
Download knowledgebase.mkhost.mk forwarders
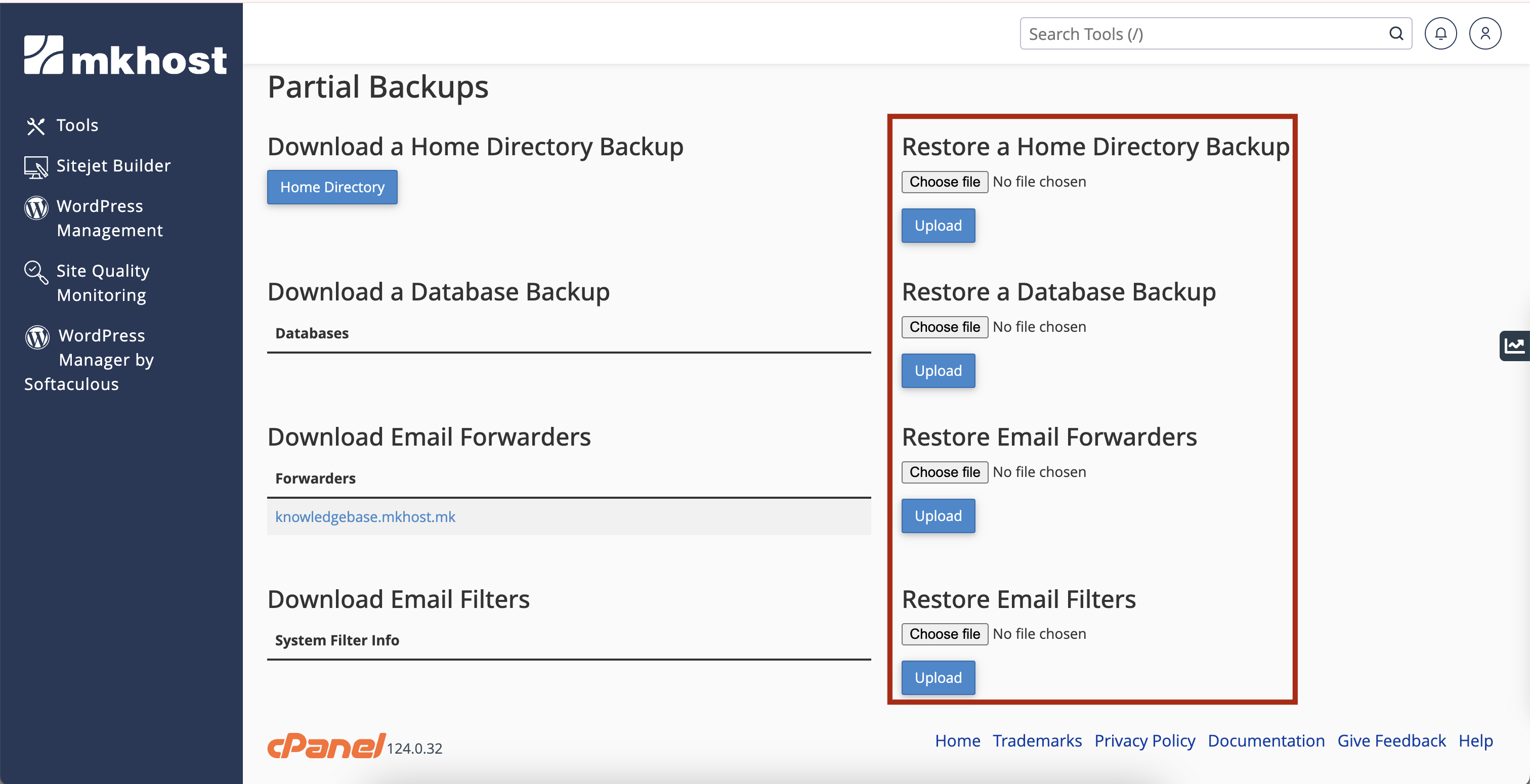(365, 517)
